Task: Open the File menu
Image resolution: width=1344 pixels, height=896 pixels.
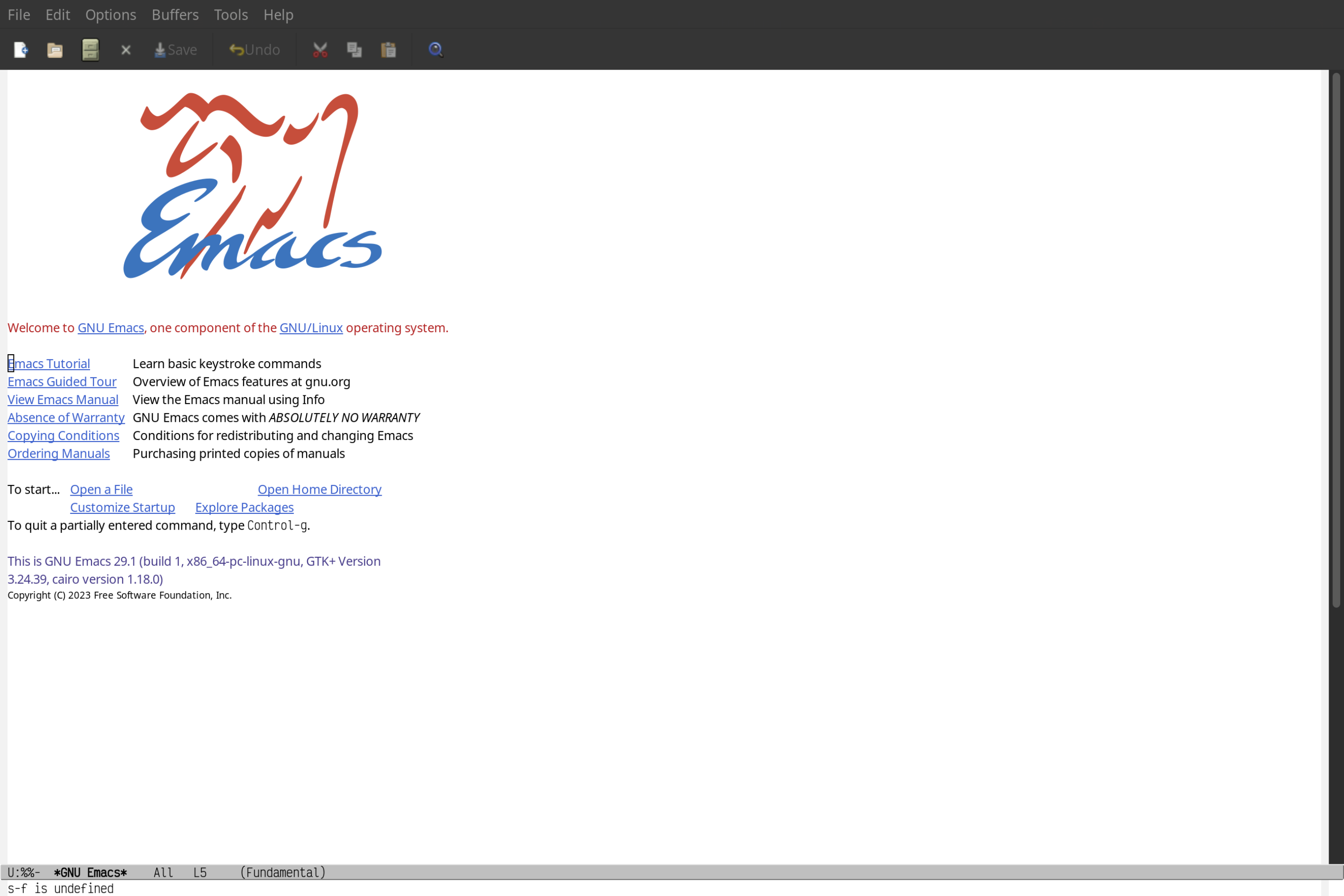Action: [x=18, y=14]
